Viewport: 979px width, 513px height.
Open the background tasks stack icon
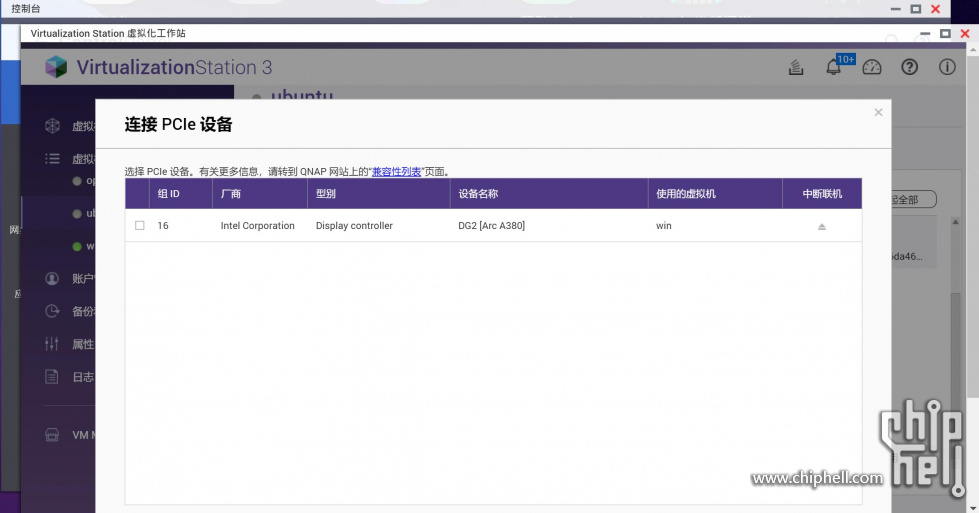(796, 67)
